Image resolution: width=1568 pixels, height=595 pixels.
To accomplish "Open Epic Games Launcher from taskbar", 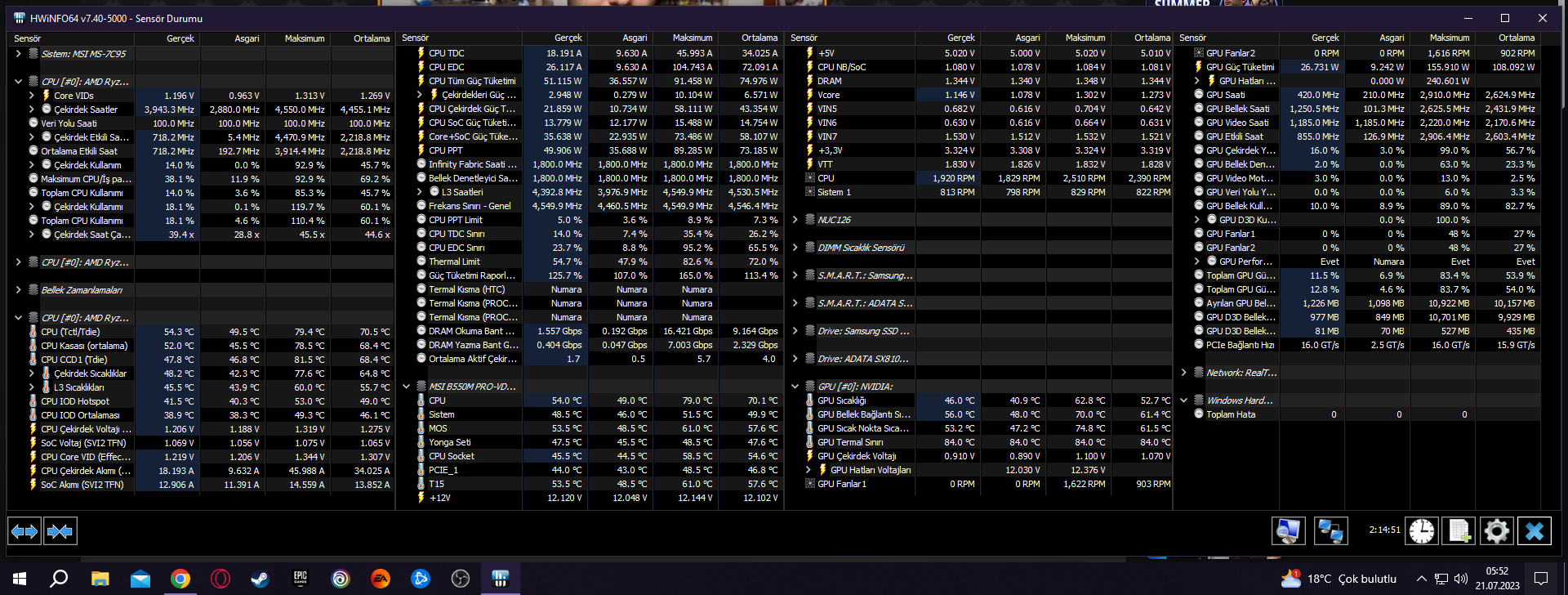I will [x=301, y=579].
